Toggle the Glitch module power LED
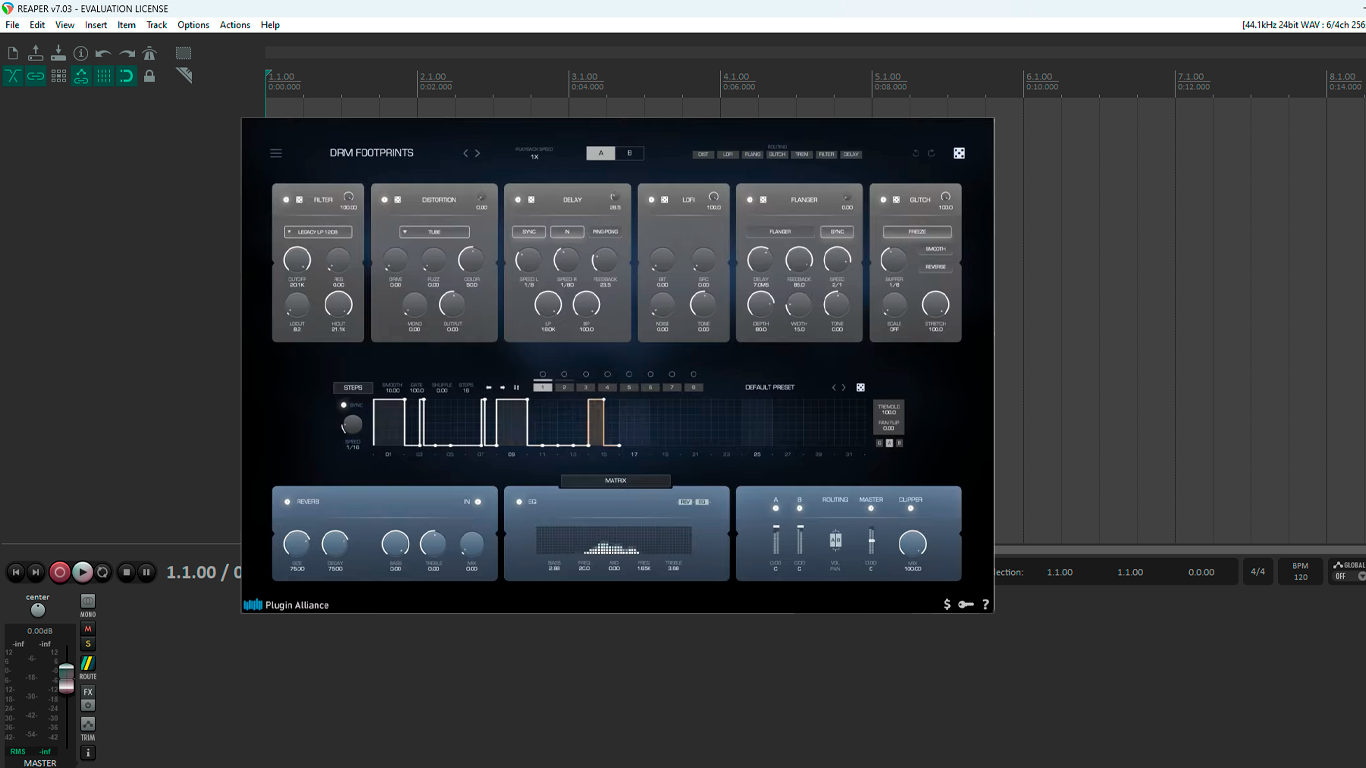This screenshot has height=768, width=1366. point(883,200)
